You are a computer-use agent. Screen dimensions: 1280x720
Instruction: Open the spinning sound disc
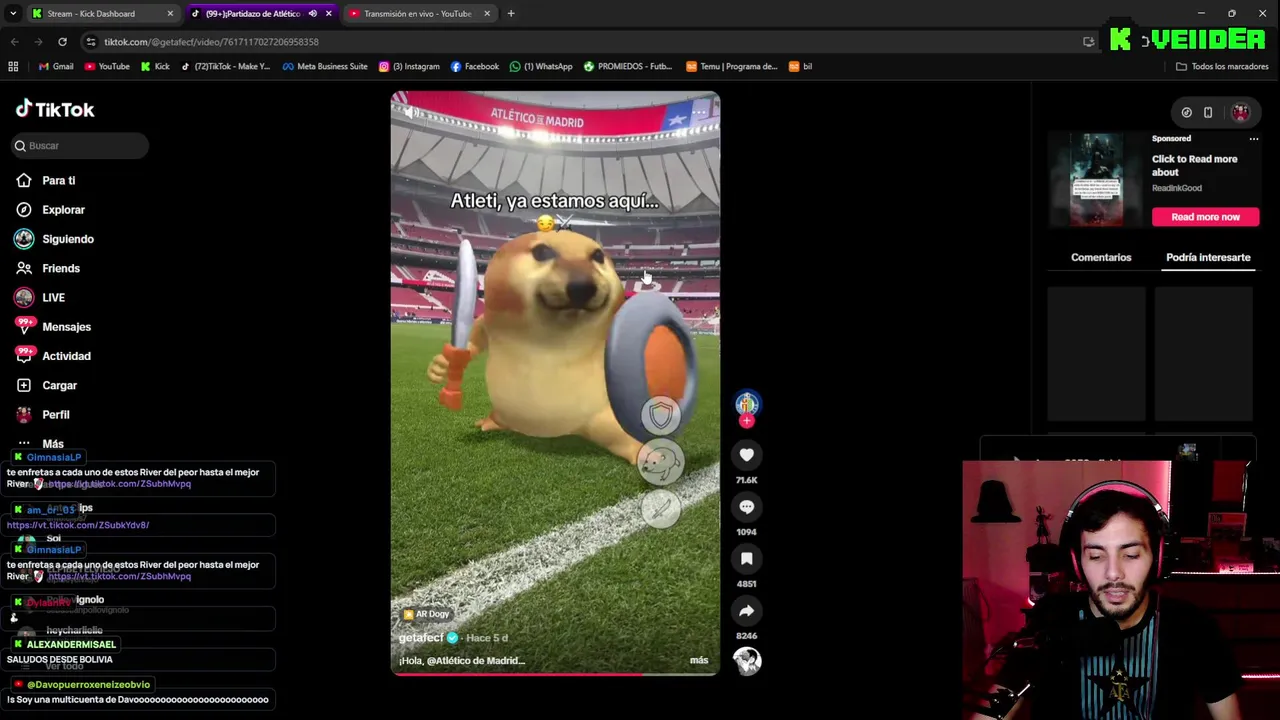click(747, 660)
